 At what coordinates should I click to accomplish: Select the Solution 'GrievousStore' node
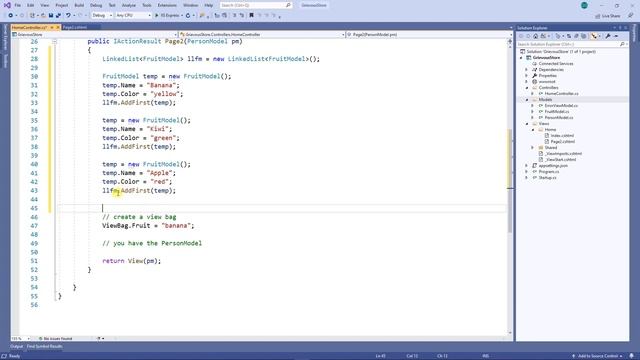pos(561,51)
